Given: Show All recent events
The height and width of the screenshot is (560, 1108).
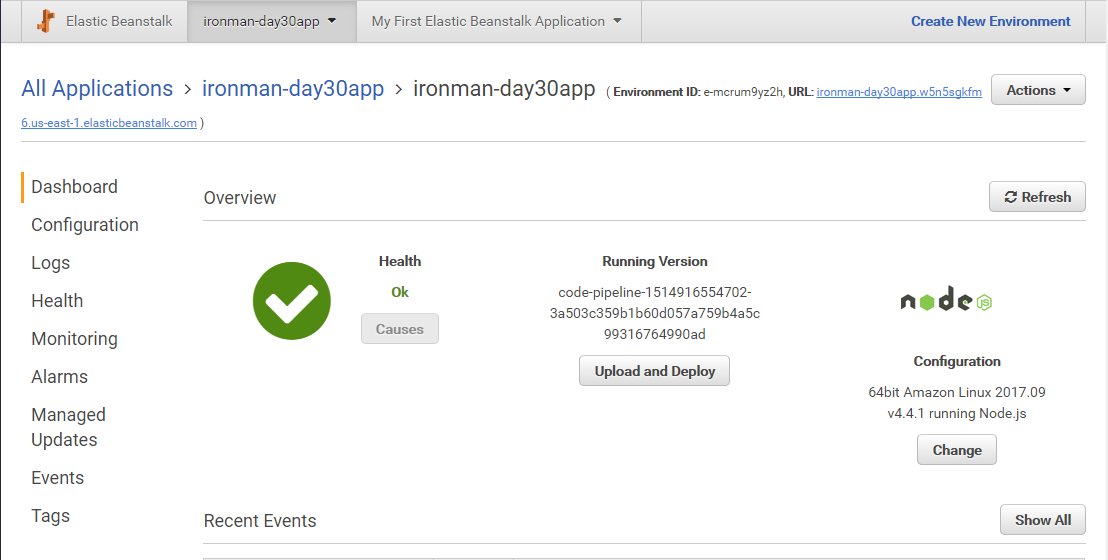Looking at the screenshot, I should 1042,520.
